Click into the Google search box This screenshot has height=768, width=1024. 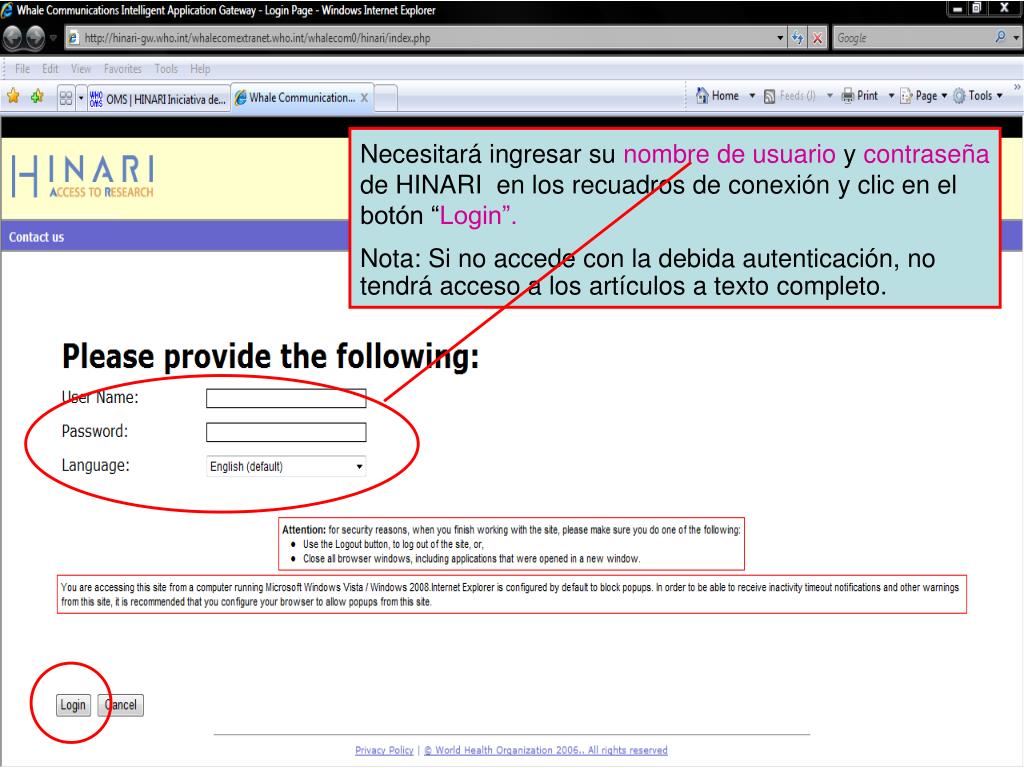912,38
